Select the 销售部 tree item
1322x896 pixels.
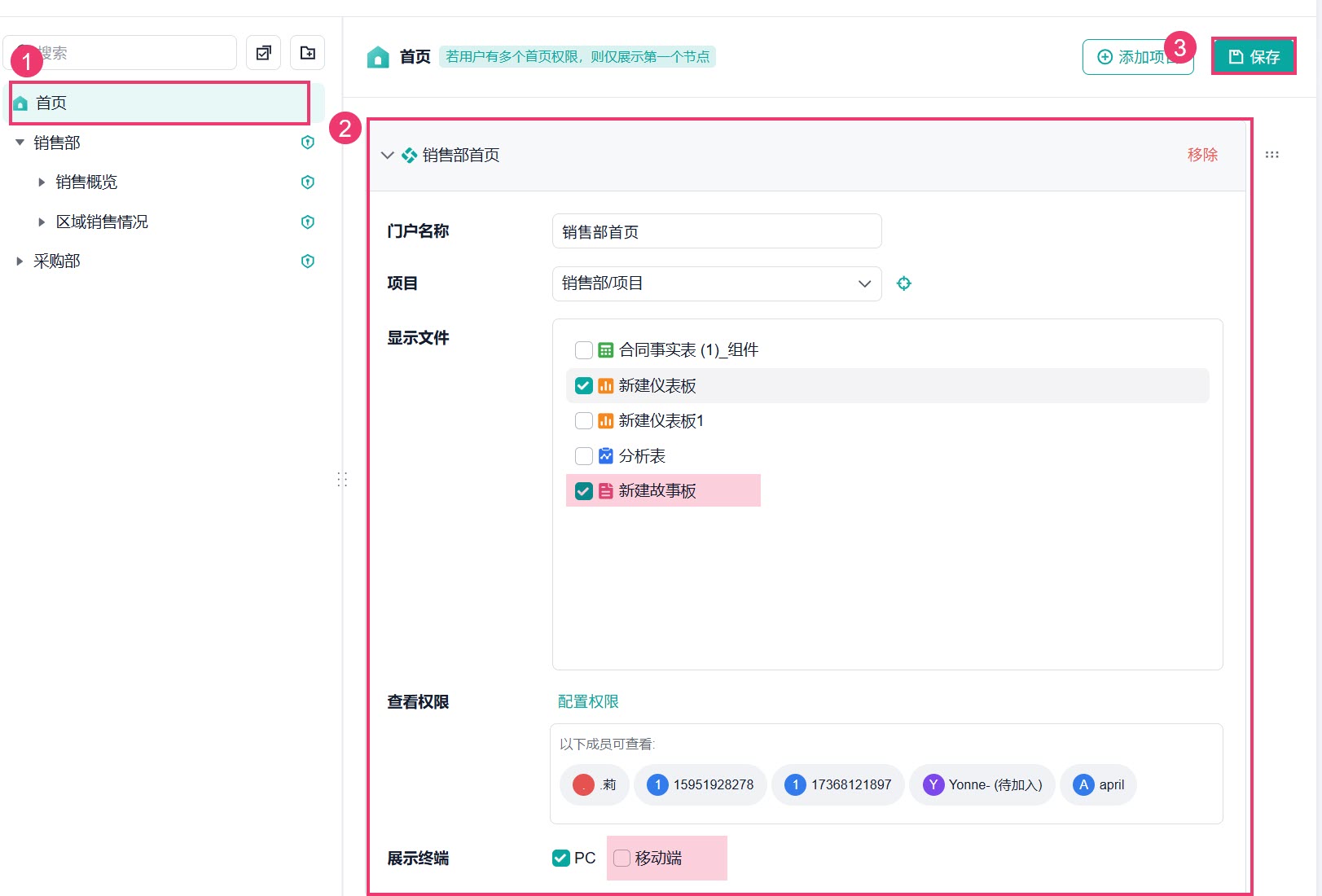coord(57,143)
